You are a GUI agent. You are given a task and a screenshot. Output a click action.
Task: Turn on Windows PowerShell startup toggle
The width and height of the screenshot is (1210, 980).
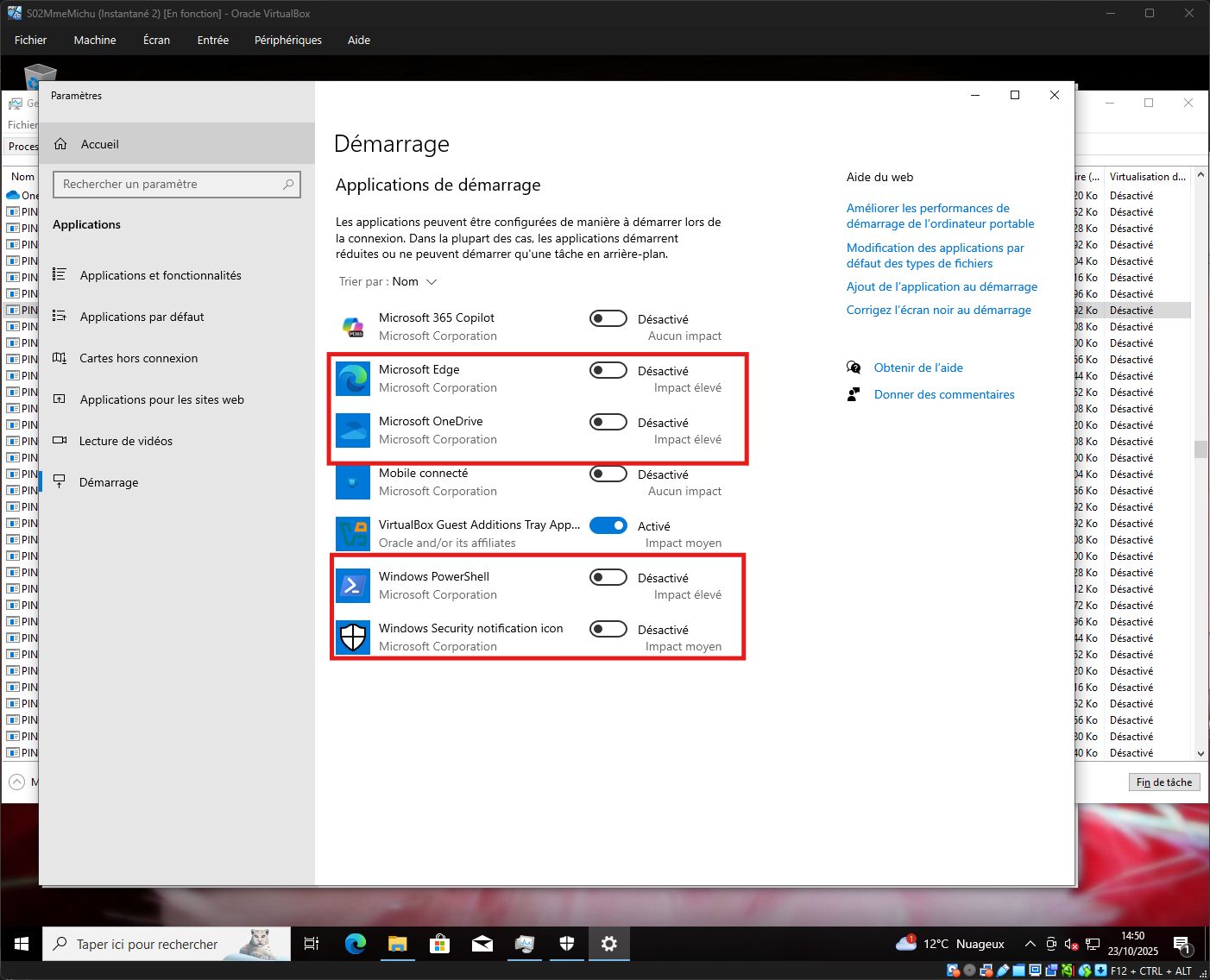608,577
